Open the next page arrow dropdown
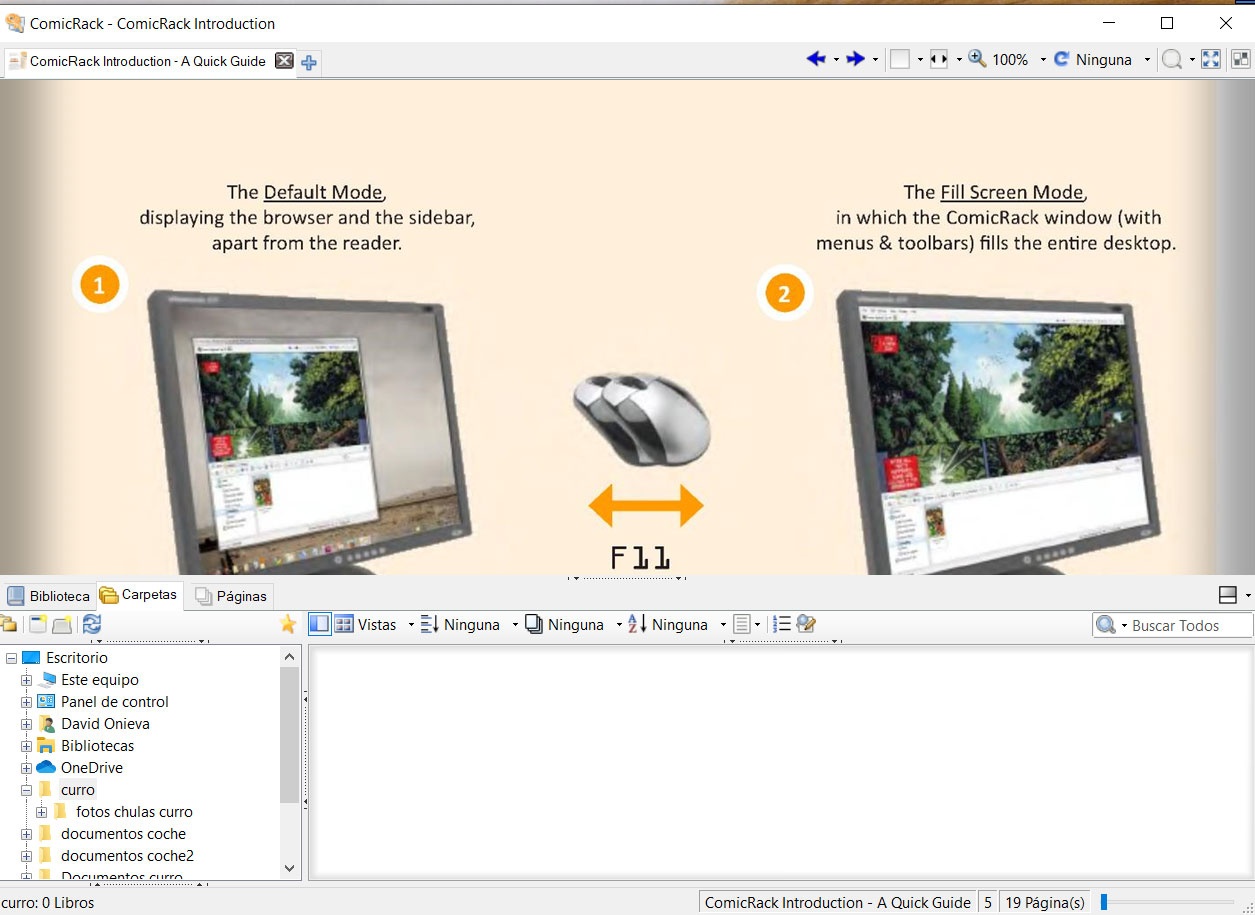This screenshot has height=915, width=1255. 875,60
